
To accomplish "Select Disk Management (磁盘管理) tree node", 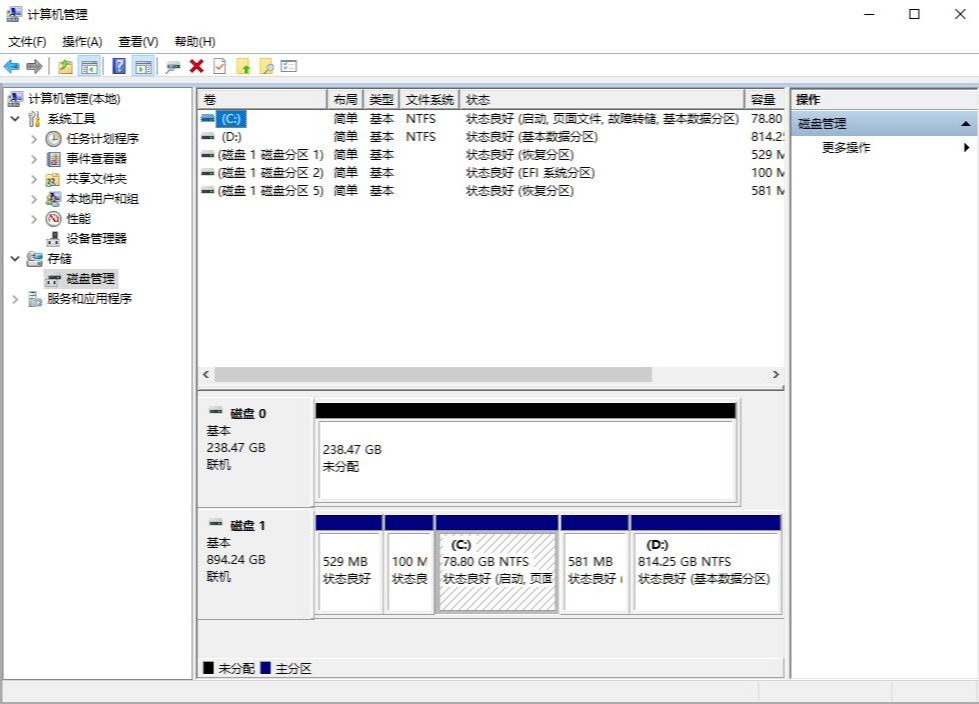I will tap(91, 278).
